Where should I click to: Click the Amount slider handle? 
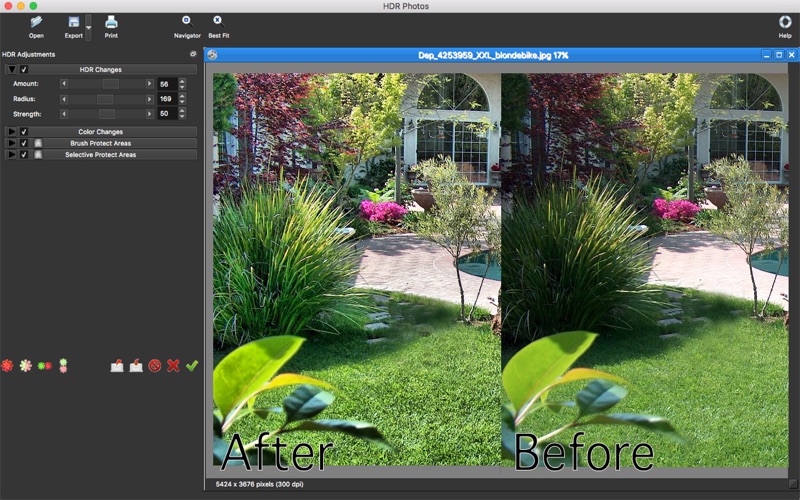[x=111, y=84]
